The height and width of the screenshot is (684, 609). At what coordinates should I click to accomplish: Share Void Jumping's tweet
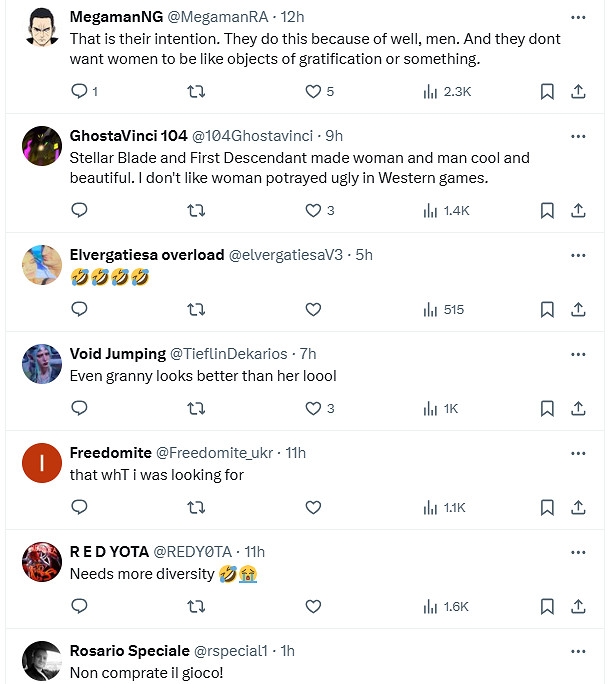tap(578, 408)
